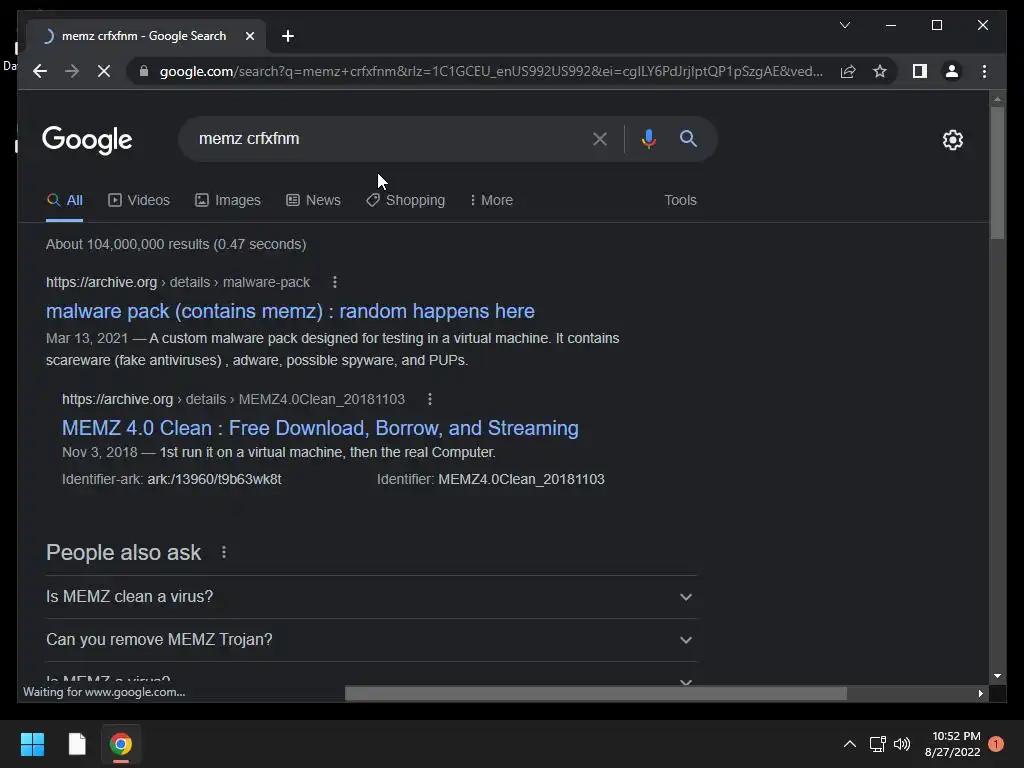Open the volume speaker tray icon
Image resolution: width=1024 pixels, height=768 pixels.
(902, 744)
